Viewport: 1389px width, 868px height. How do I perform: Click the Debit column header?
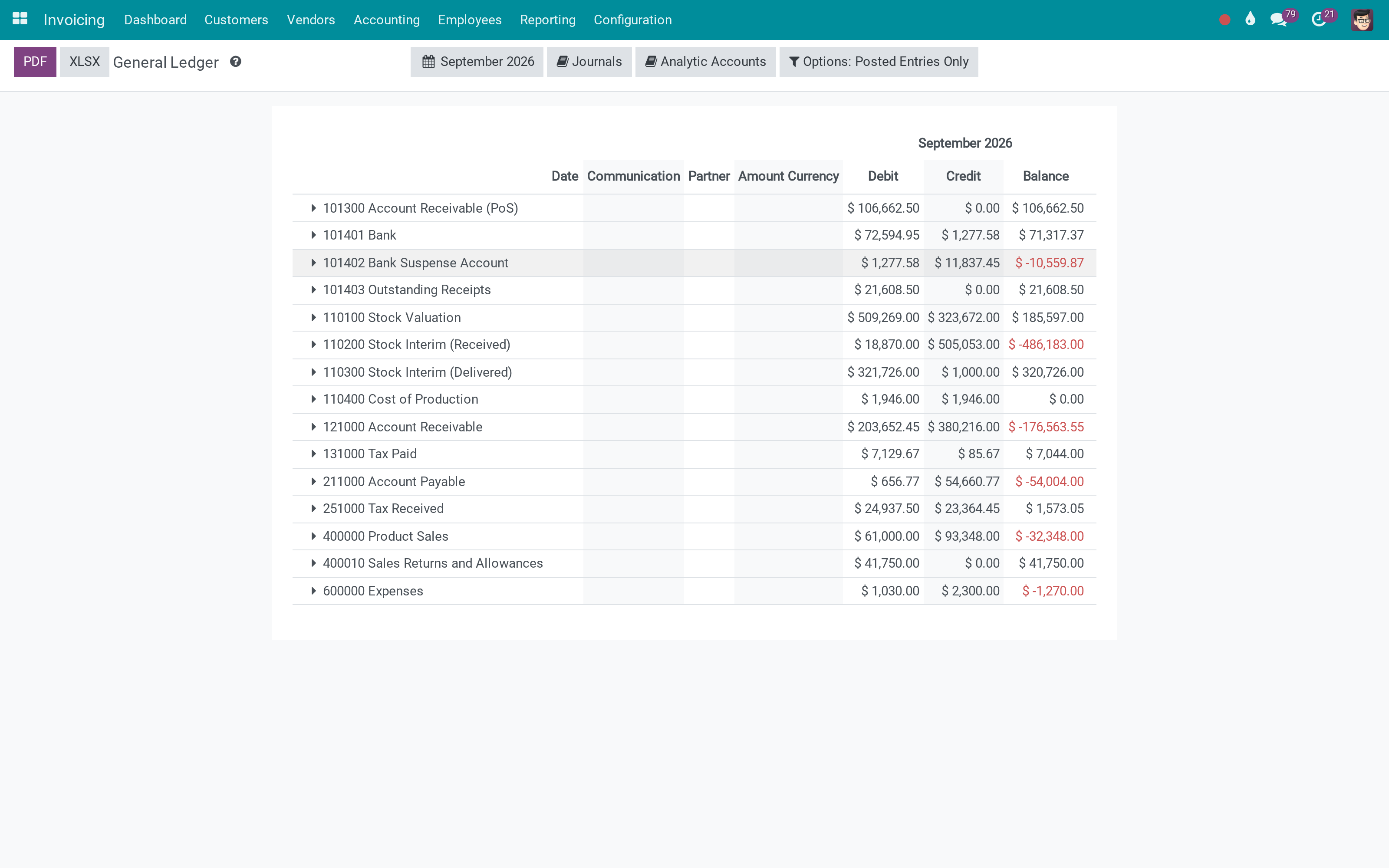pos(883,176)
